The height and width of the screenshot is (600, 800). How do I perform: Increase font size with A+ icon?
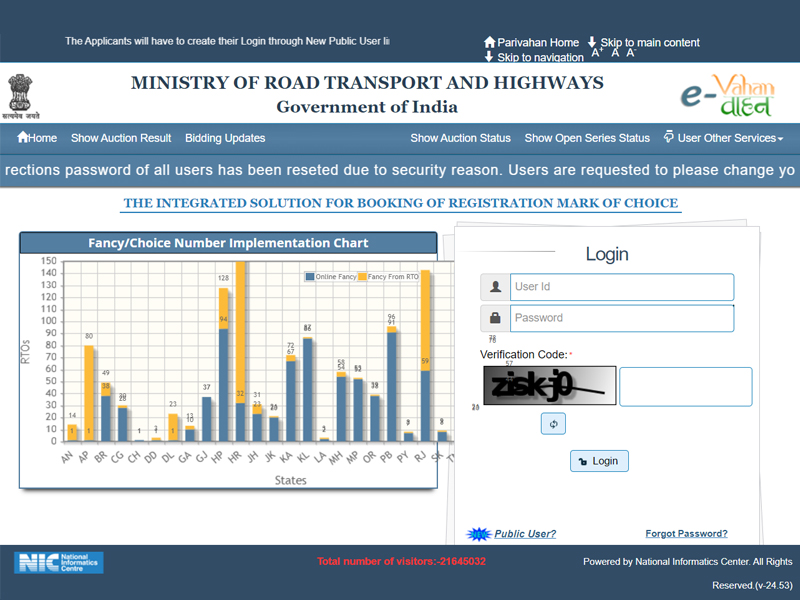(597, 53)
